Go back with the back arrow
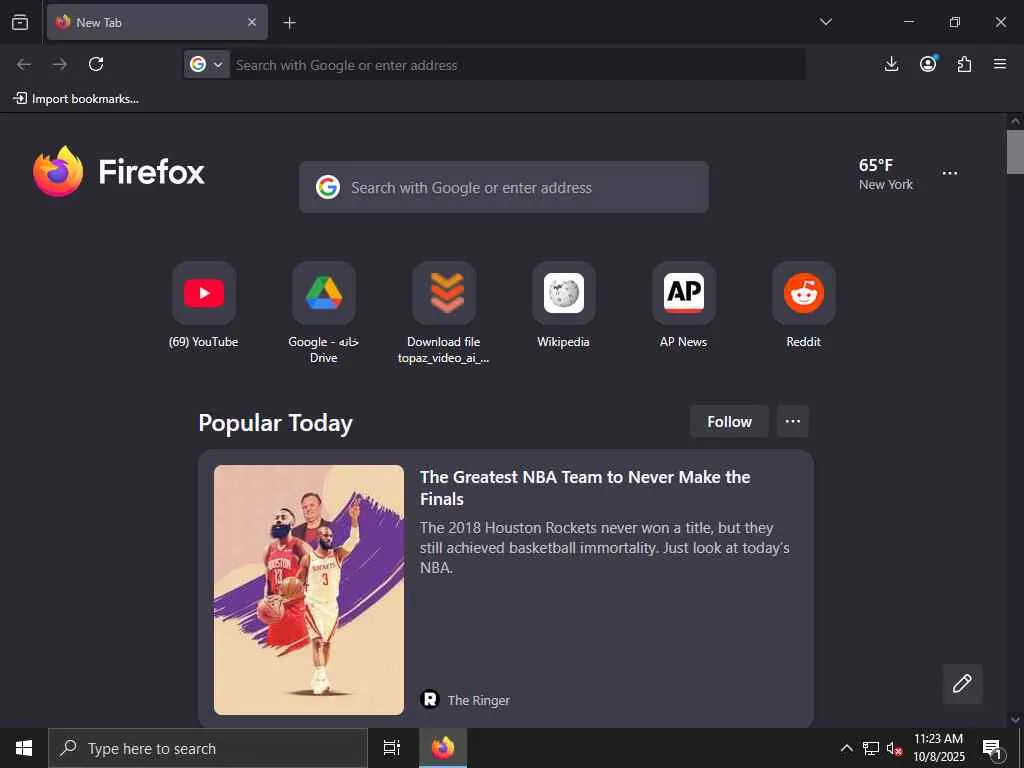1024x768 pixels. (x=24, y=64)
